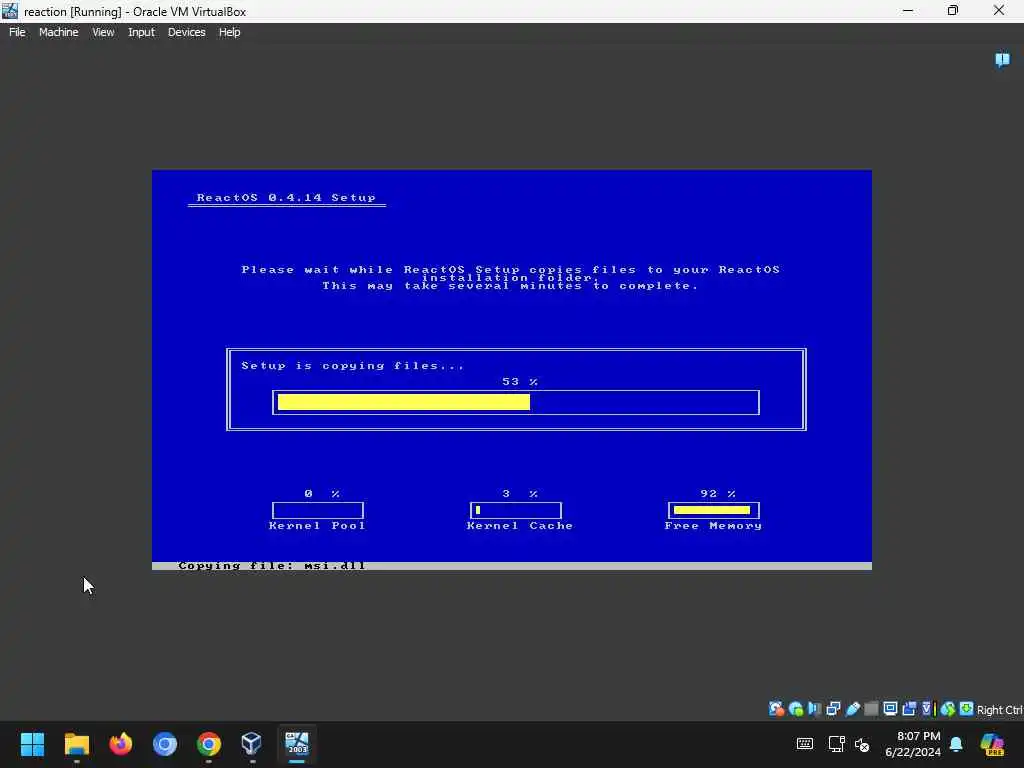Screen dimensions: 1024x768
Task: Click the 'ReactOS 0.4.14 Setup' heading
Action: point(286,197)
